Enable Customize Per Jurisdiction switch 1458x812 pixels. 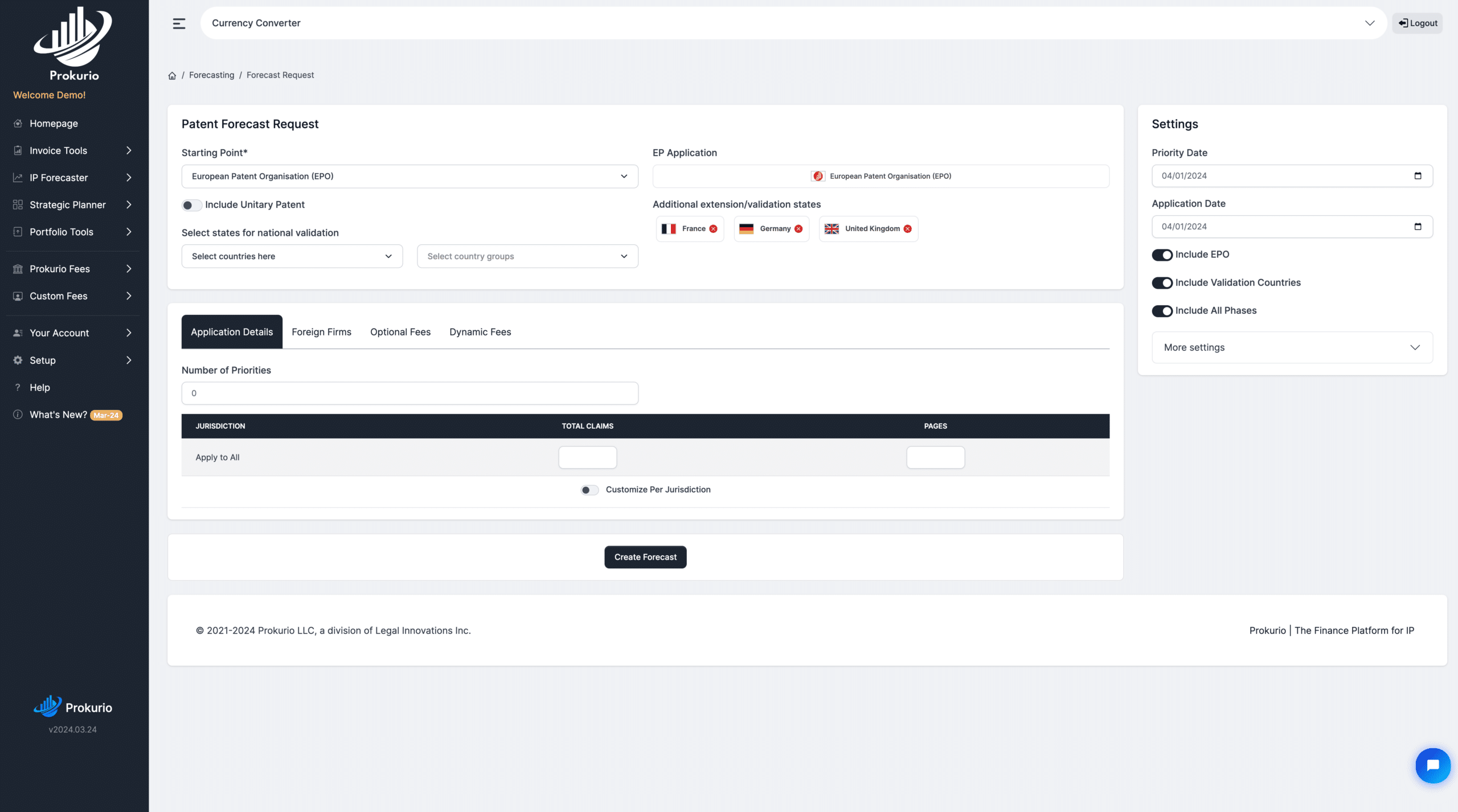click(589, 490)
